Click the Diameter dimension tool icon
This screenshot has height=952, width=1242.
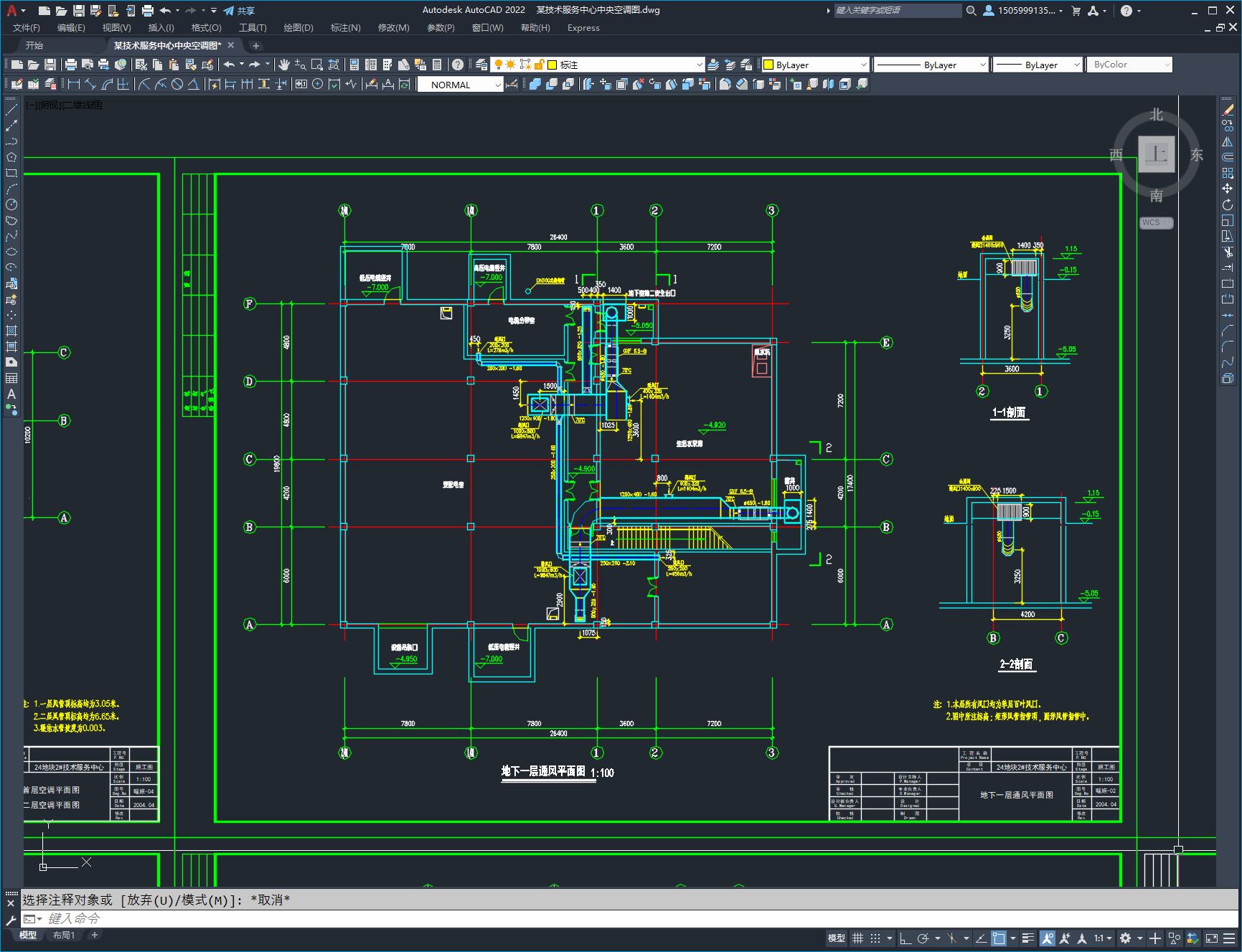(177, 85)
